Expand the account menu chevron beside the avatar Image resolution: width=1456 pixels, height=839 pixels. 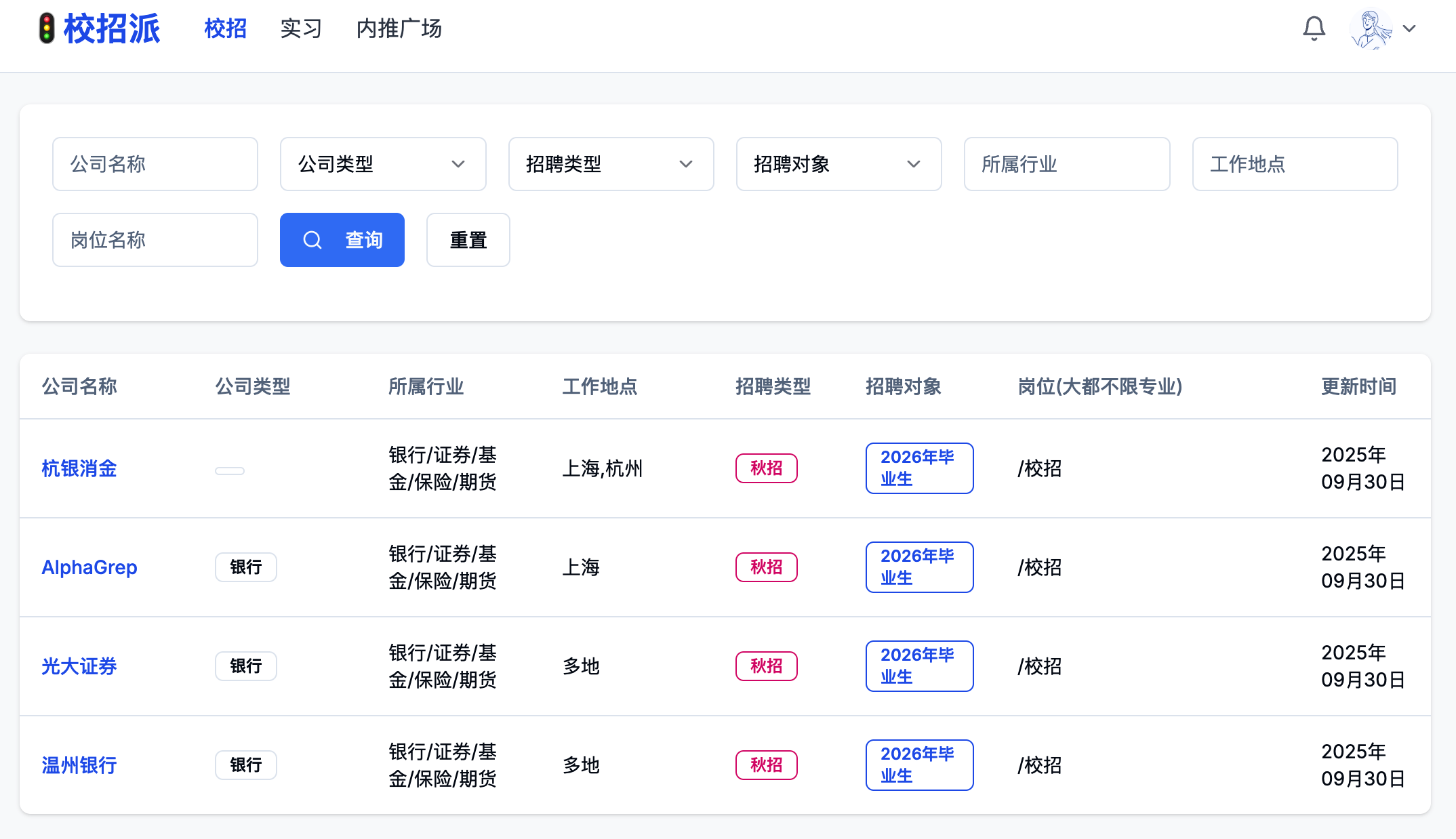[1409, 28]
